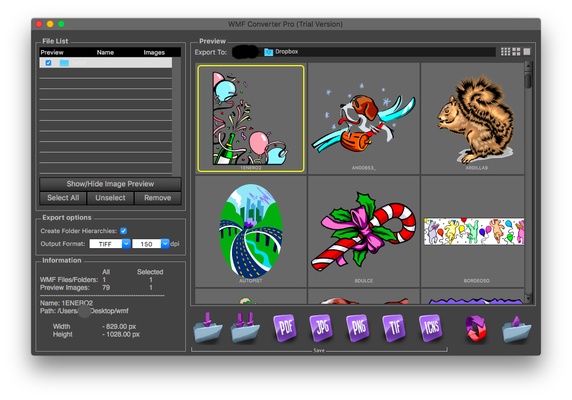Screen dimensions: 572x400
Task: Save as PNG using the PNG icon
Action: tap(358, 327)
